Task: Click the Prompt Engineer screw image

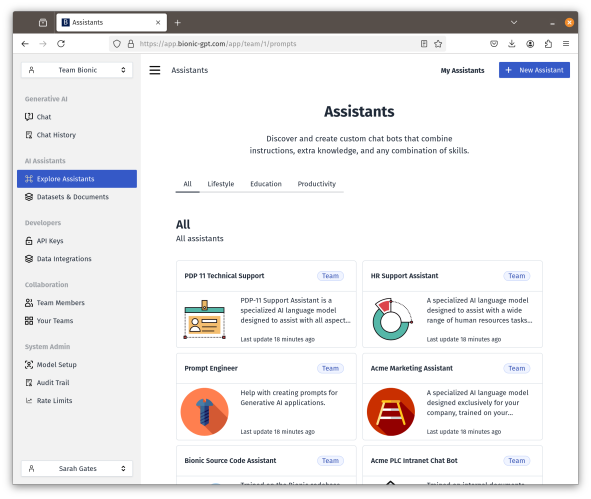Action: [205, 412]
